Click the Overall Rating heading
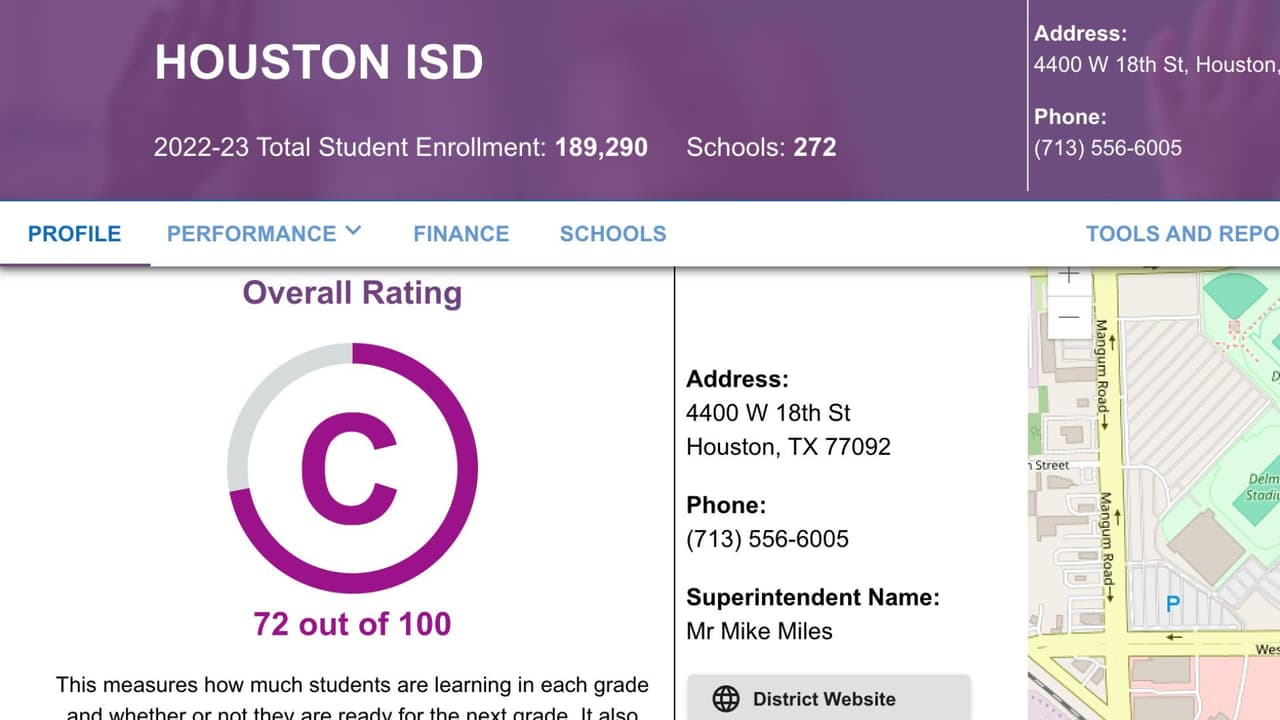Viewport: 1280px width, 720px height. point(352,293)
